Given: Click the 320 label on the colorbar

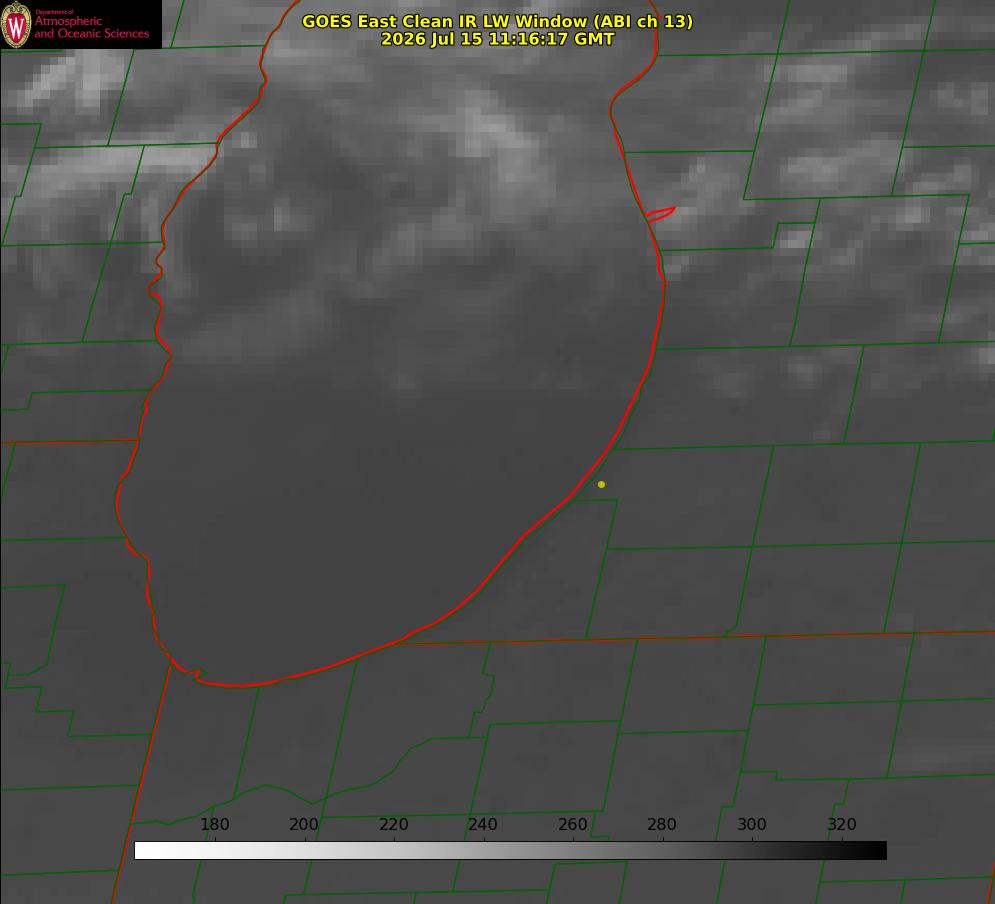Looking at the screenshot, I should [x=842, y=824].
